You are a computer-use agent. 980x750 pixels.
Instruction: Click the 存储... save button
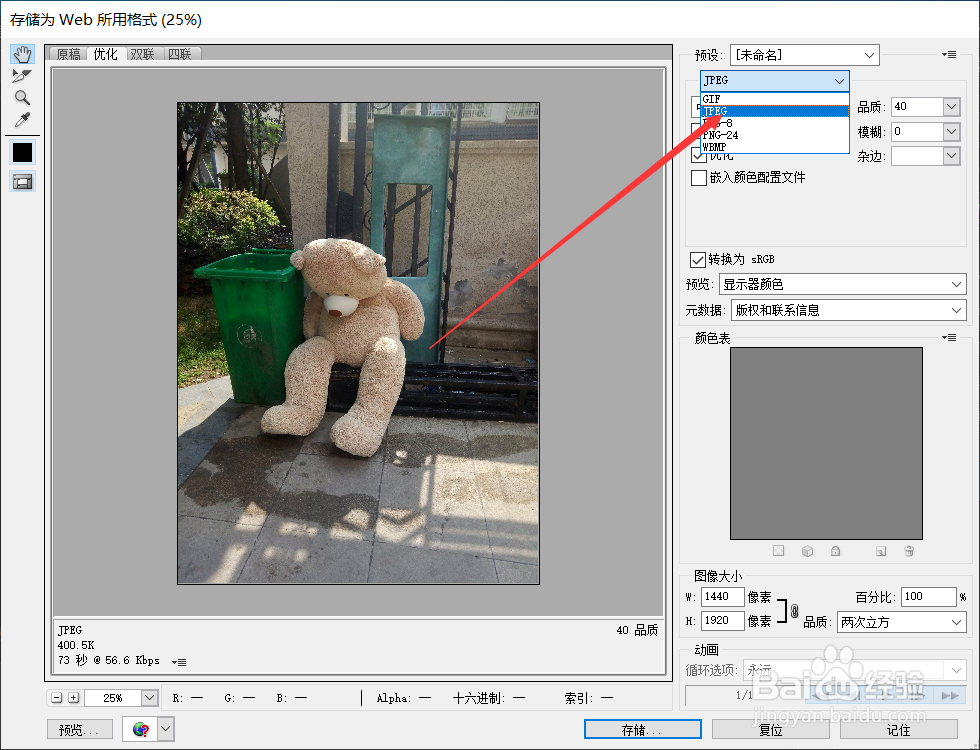click(642, 729)
